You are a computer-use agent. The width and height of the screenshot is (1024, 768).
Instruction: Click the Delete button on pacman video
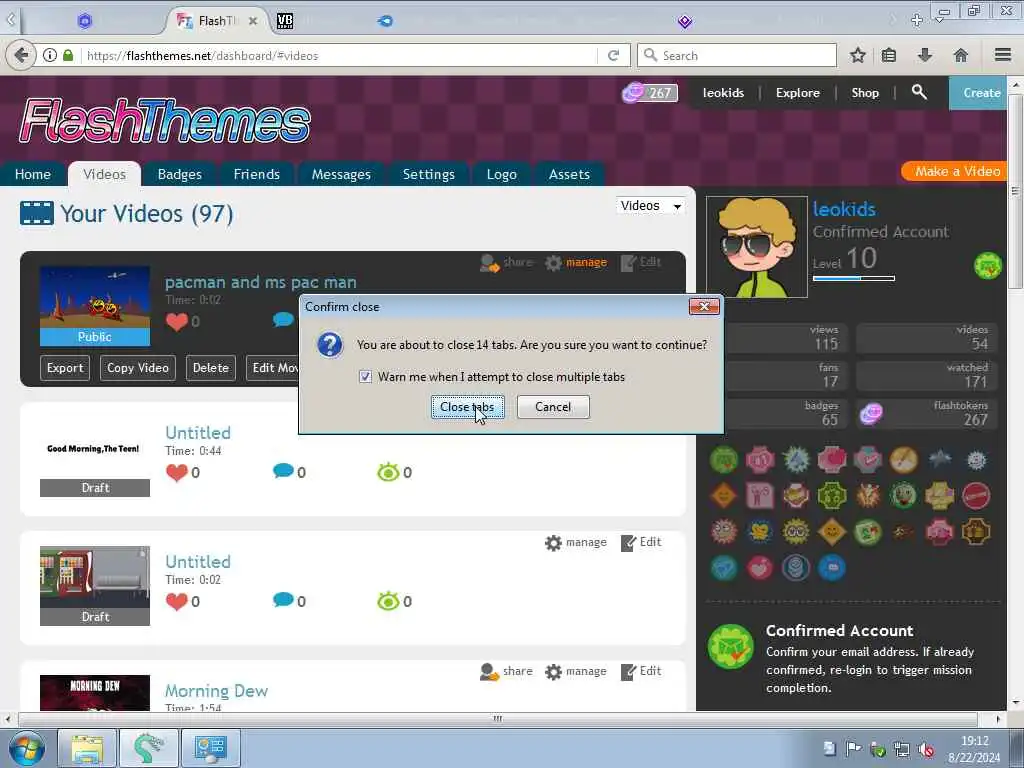pyautogui.click(x=210, y=368)
